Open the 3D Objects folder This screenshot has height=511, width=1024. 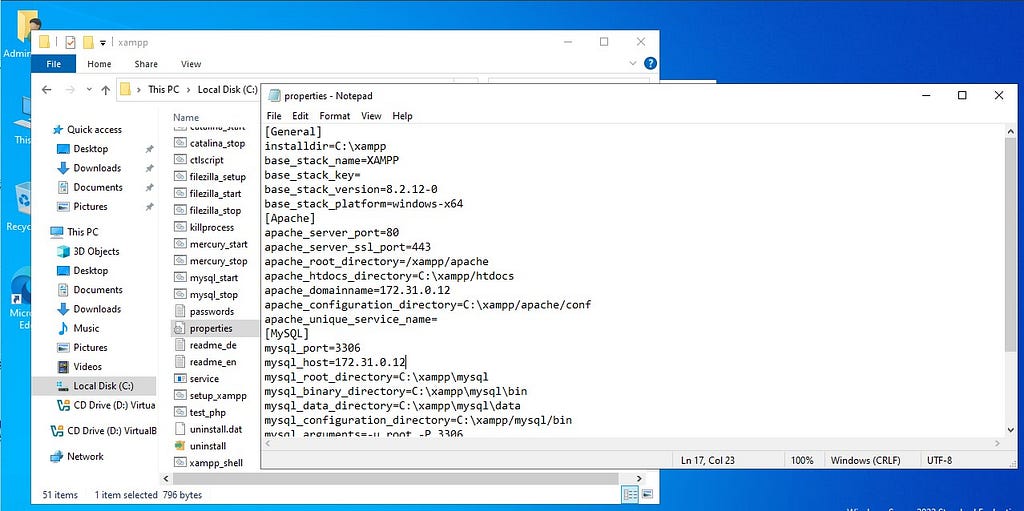click(x=96, y=251)
